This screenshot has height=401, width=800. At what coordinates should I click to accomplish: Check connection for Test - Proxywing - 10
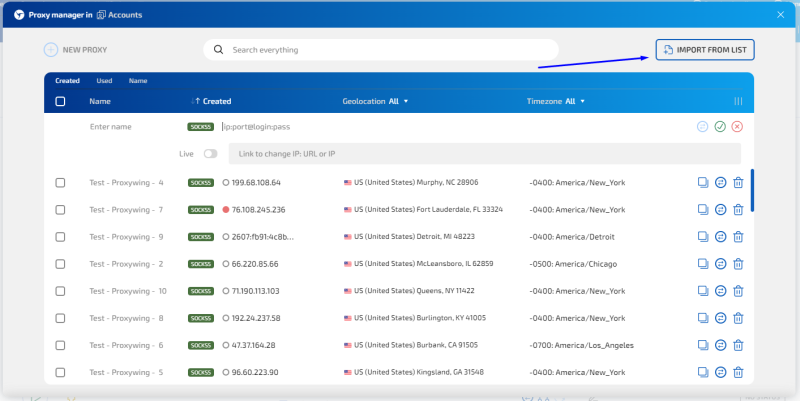point(720,291)
